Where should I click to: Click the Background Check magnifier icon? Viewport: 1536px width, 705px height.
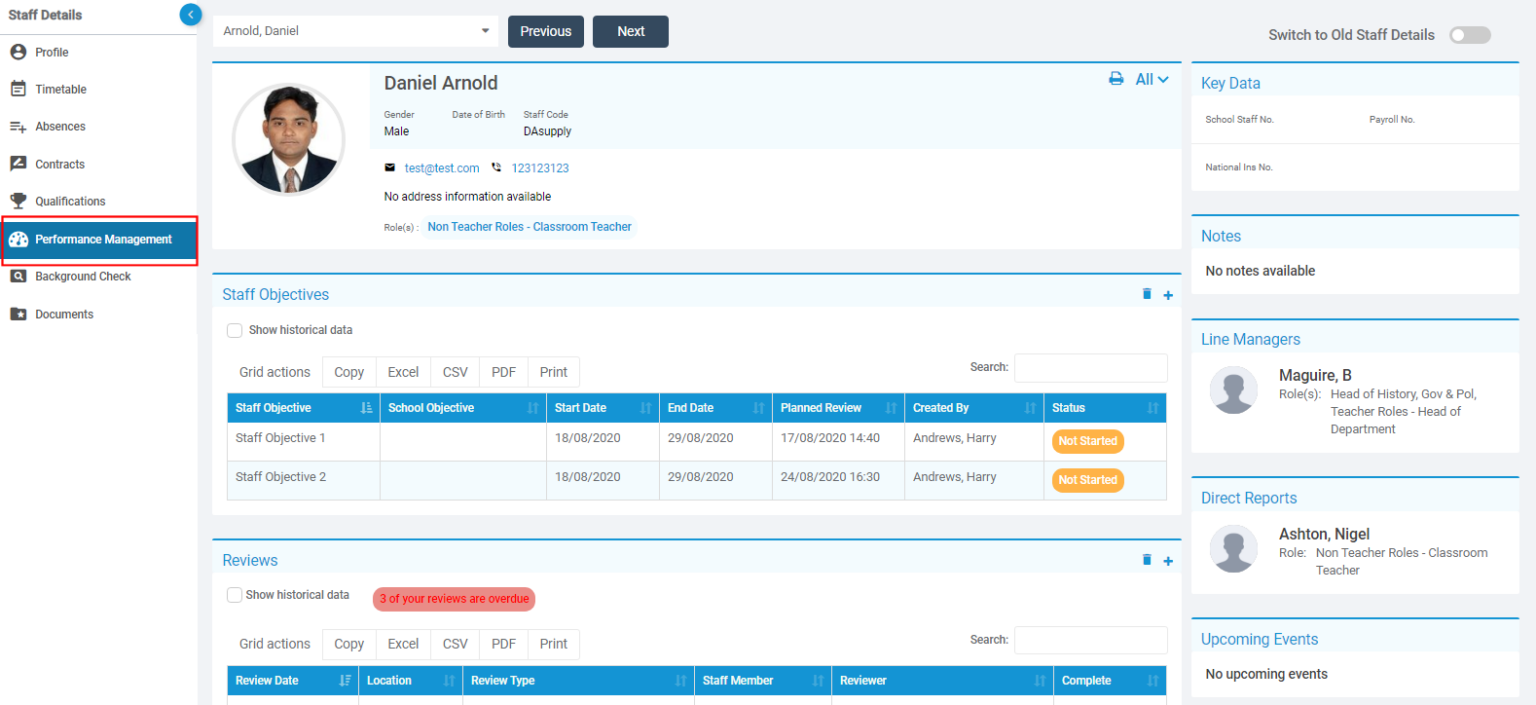(x=20, y=276)
